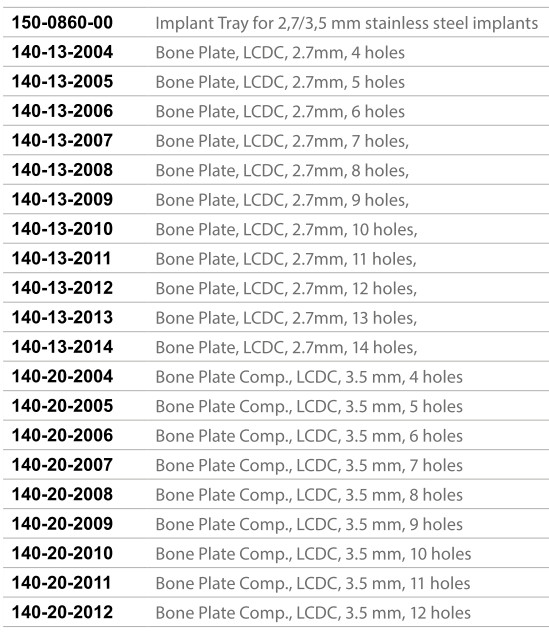This screenshot has height=637, width=549.
Task: Click part number 140-20-2010
Action: click(x=62, y=553)
